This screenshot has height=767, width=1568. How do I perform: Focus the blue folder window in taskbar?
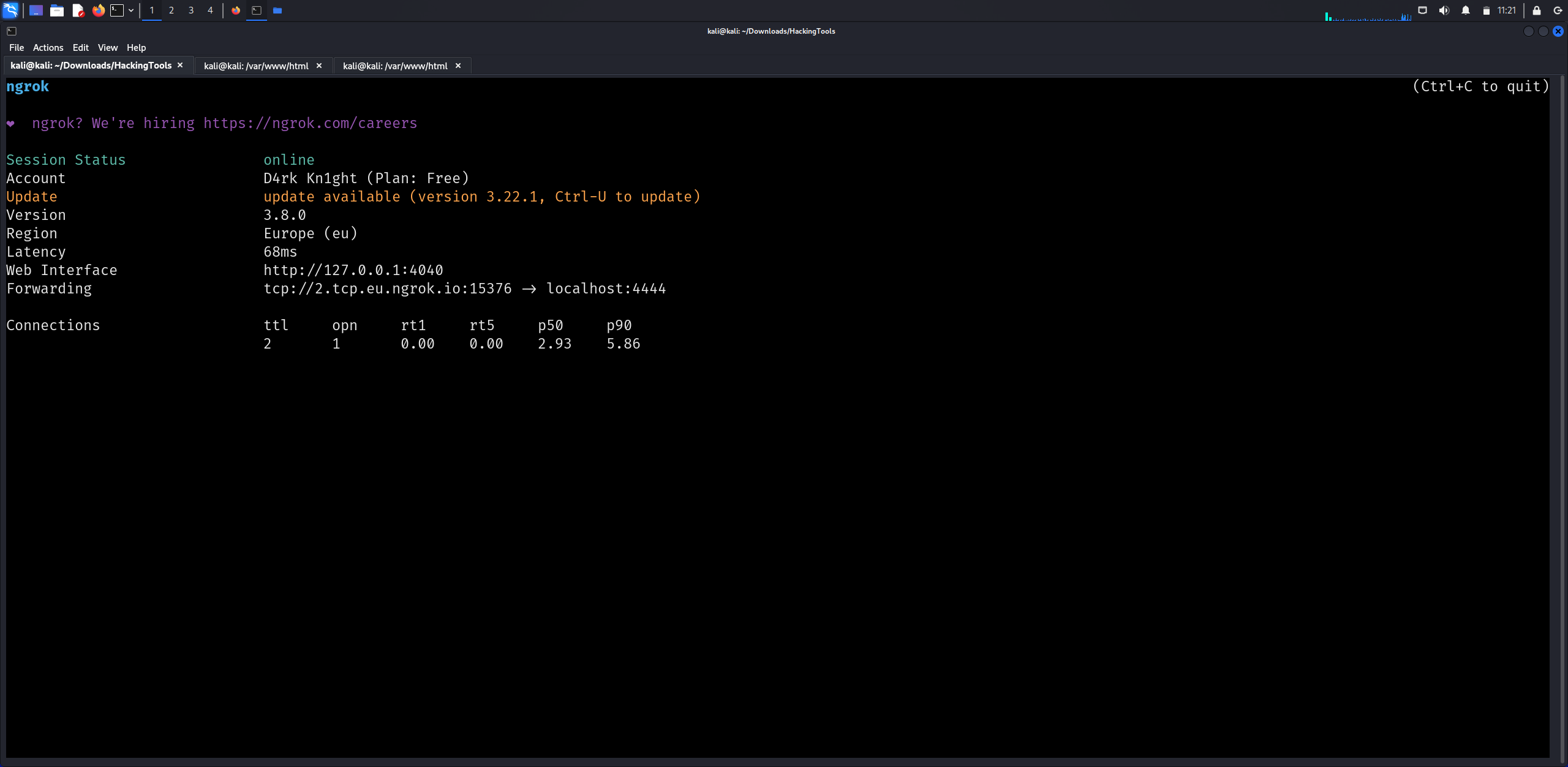tap(277, 10)
